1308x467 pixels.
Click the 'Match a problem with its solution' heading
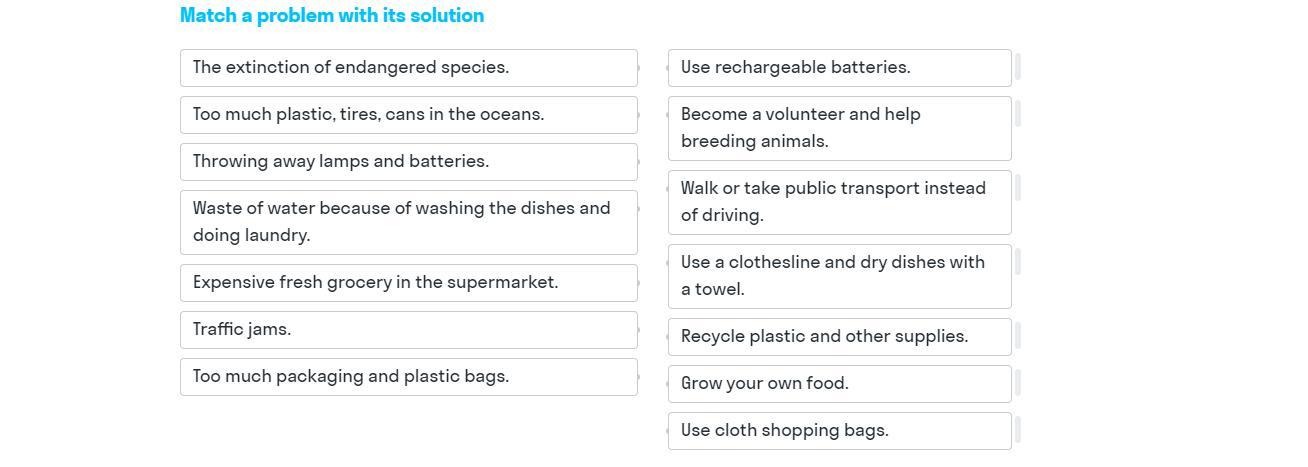click(332, 16)
